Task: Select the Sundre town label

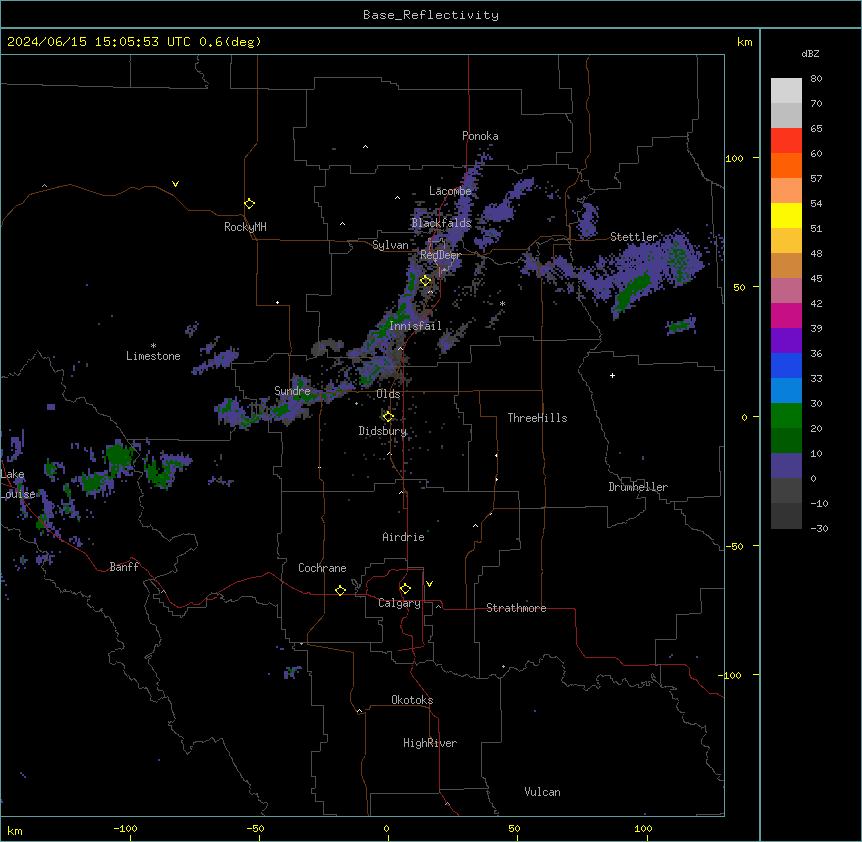Action: (x=292, y=391)
